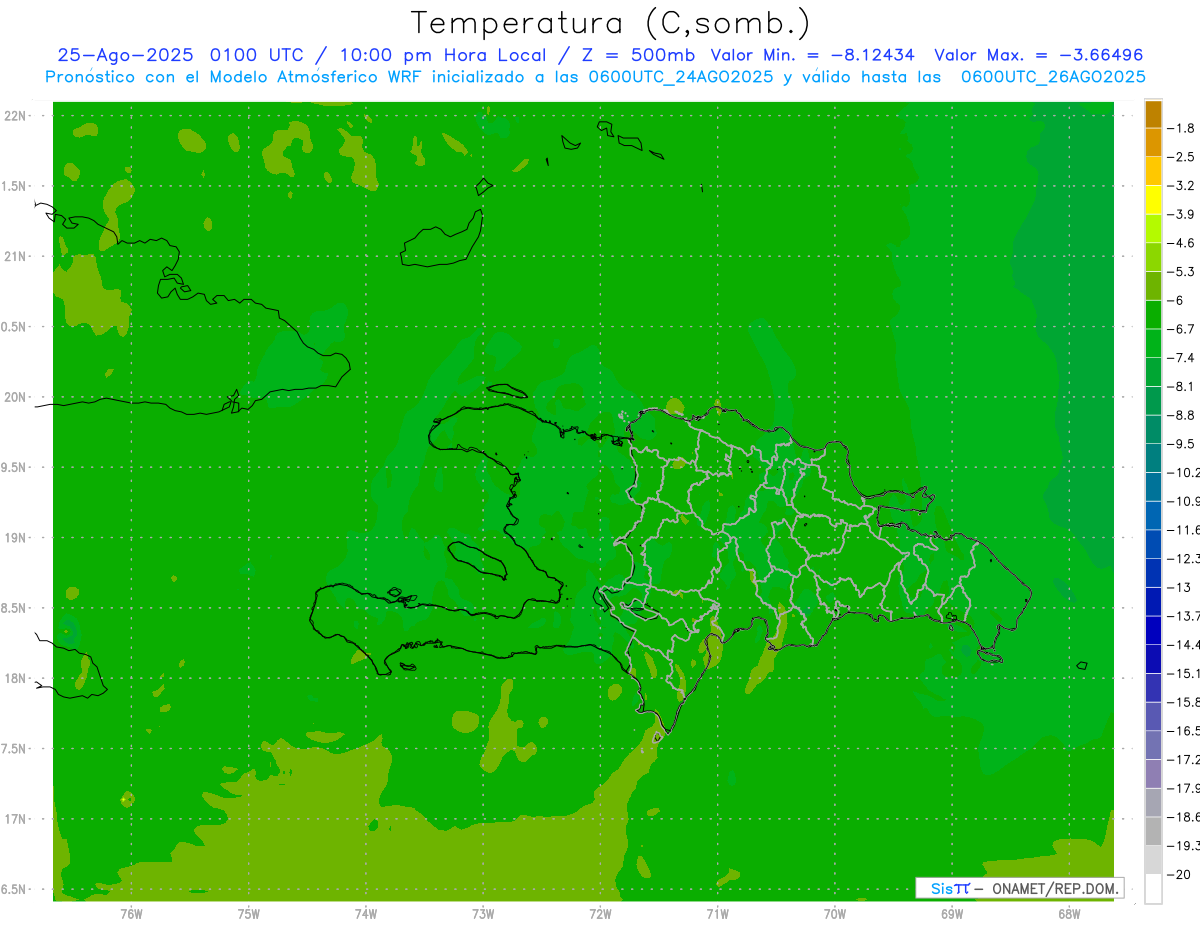This screenshot has height=927, width=1200.
Task: Click the '70W' longitude label
Action: tap(835, 913)
